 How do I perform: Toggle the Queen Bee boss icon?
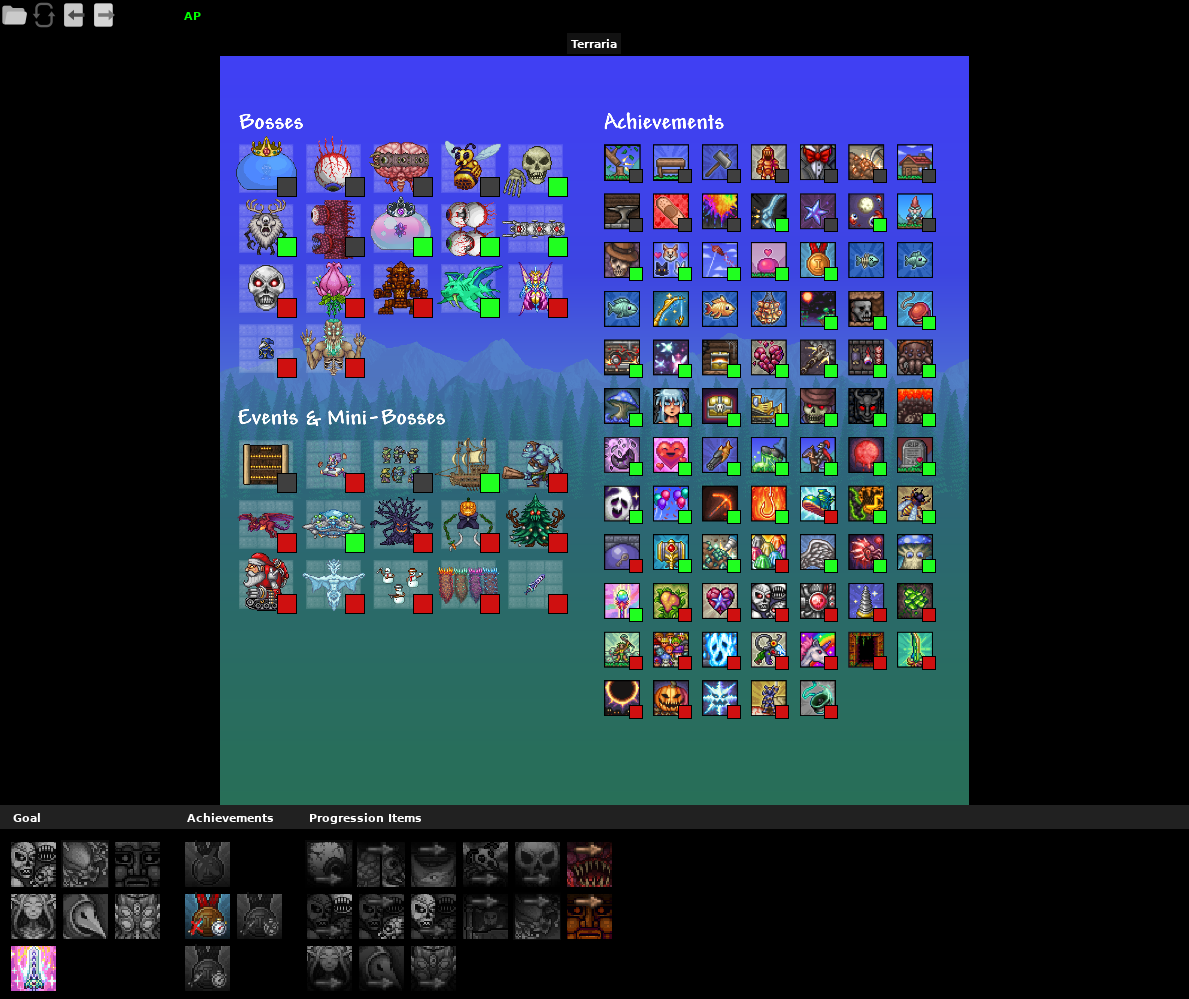[469, 168]
